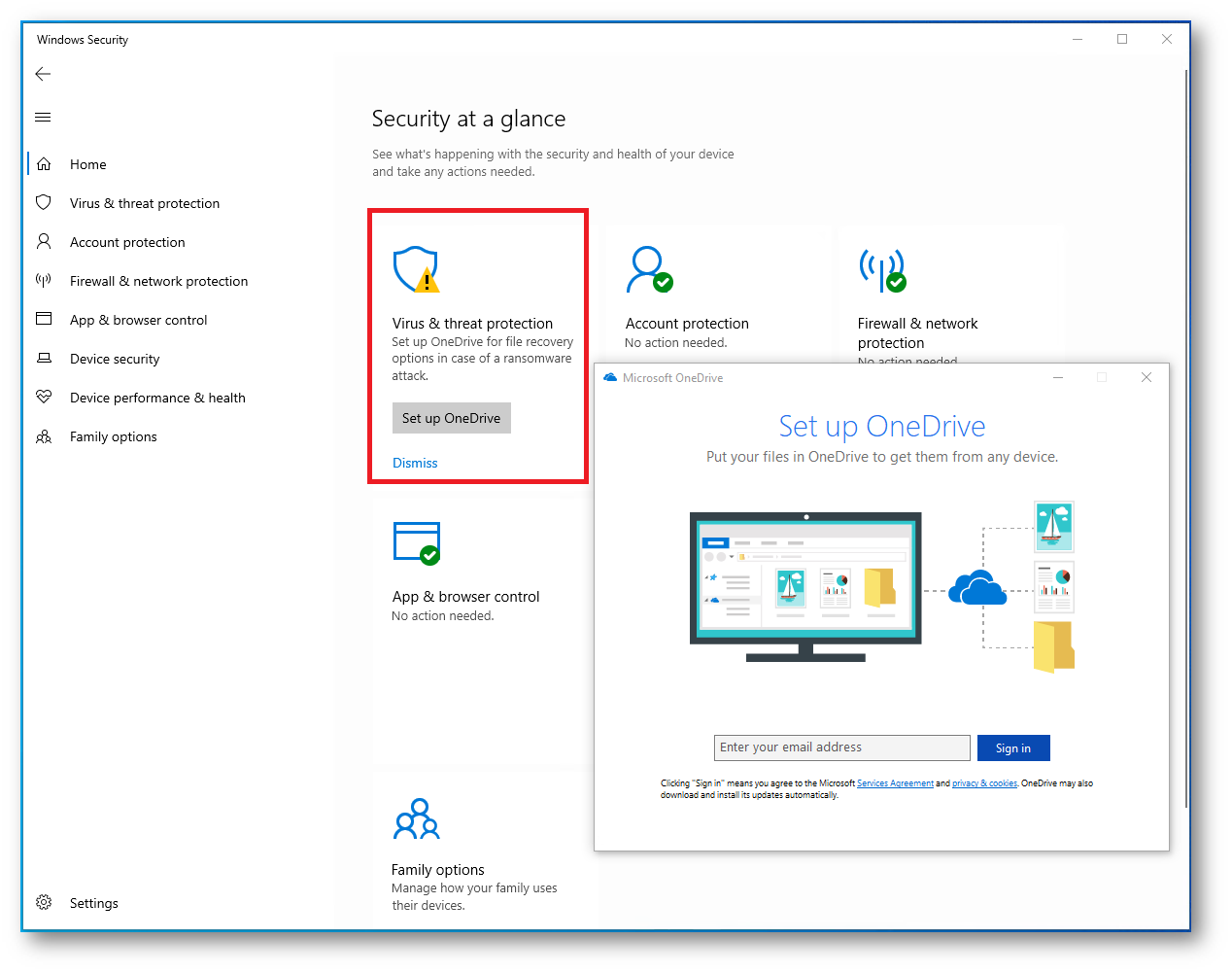Image resolution: width=1232 pixels, height=973 pixels.
Task: Minimize the Windows Security window
Action: [x=1078, y=39]
